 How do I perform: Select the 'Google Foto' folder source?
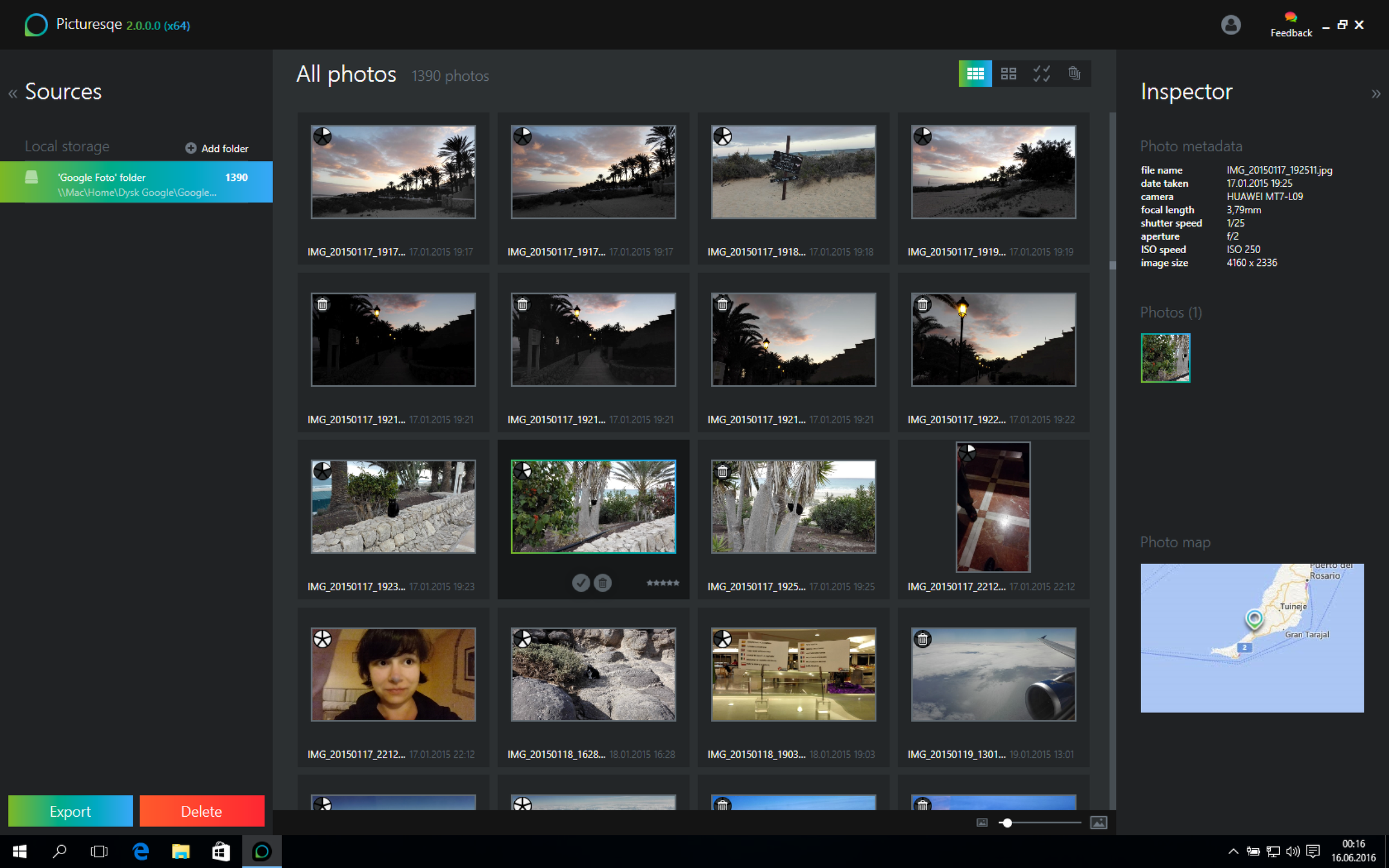coord(136,182)
